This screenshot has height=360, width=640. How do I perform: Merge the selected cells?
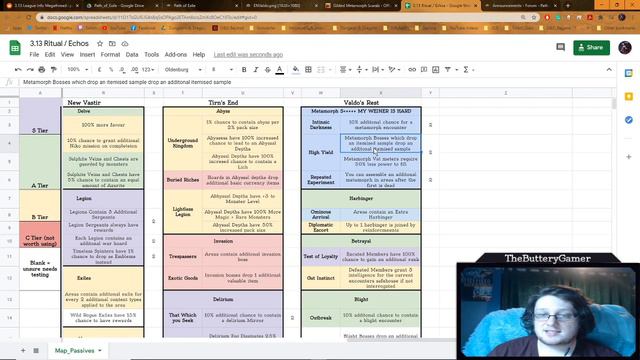coord(321,70)
